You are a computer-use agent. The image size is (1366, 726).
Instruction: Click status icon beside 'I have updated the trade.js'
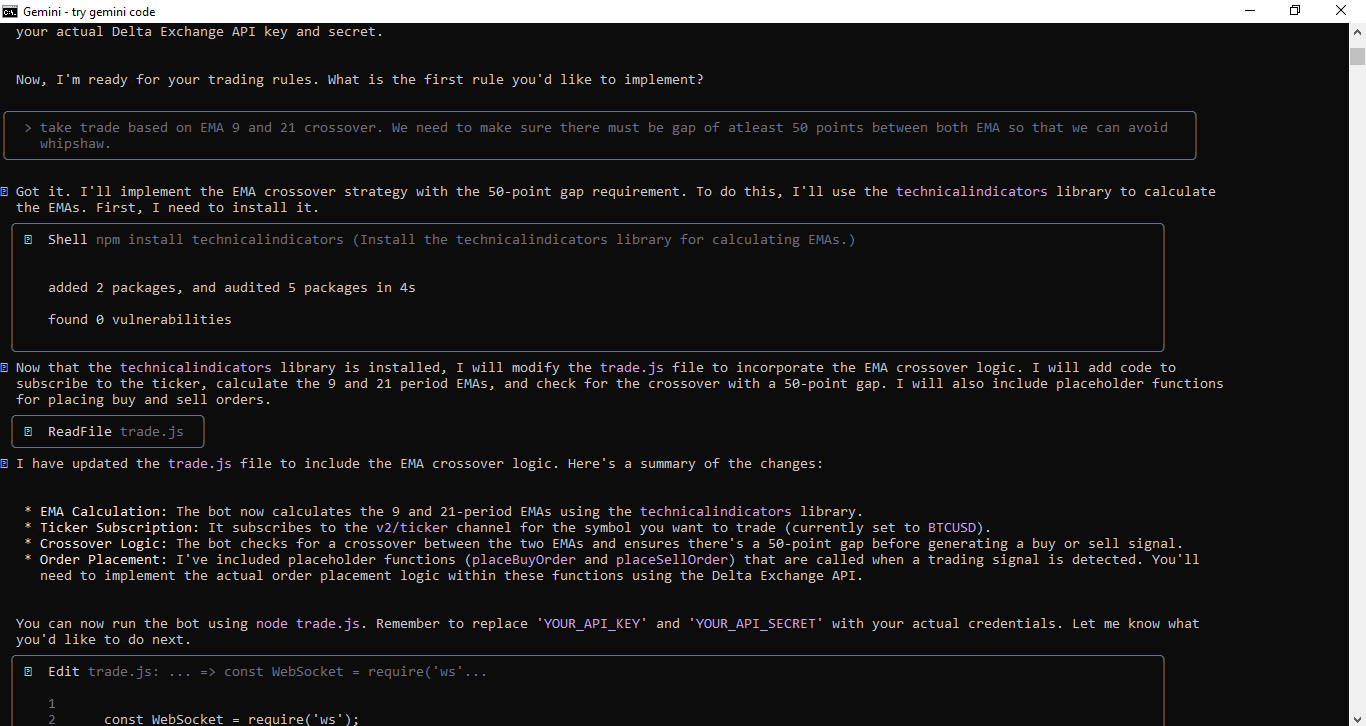click(5, 463)
